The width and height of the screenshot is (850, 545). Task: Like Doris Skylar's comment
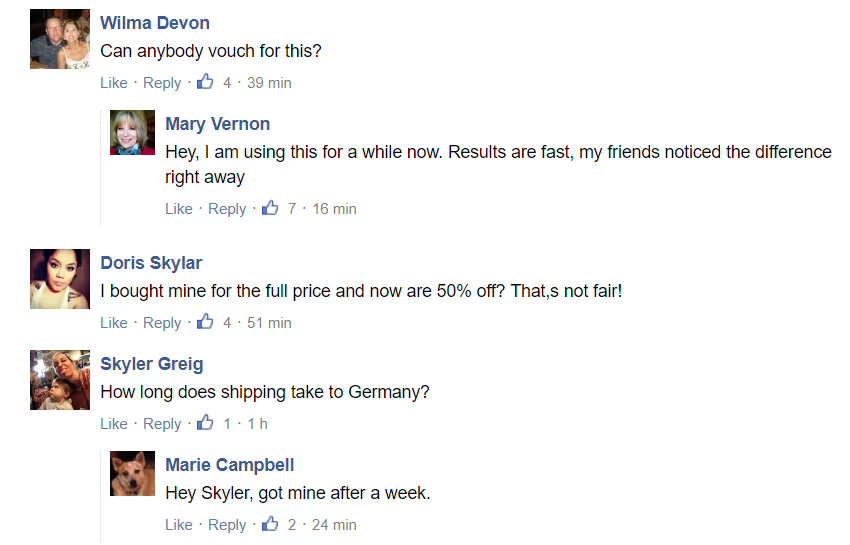click(114, 323)
